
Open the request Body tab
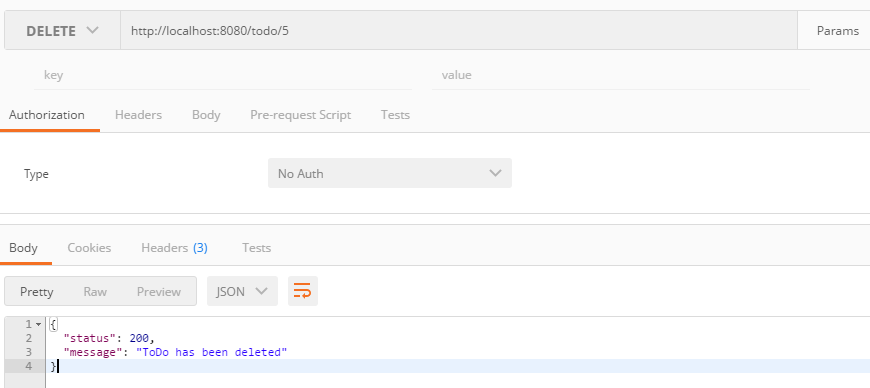tap(206, 115)
